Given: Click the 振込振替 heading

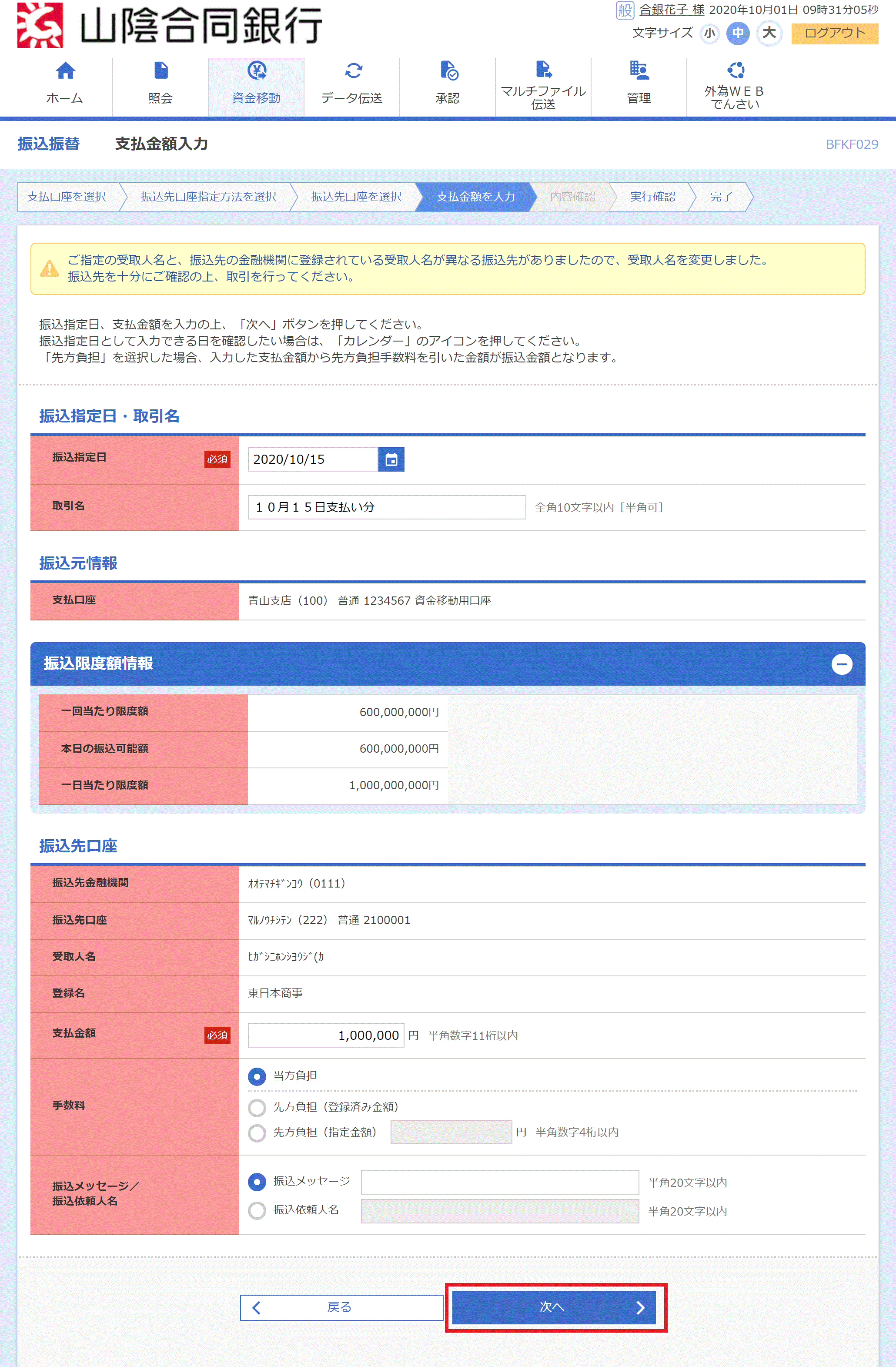Looking at the screenshot, I should (x=49, y=144).
